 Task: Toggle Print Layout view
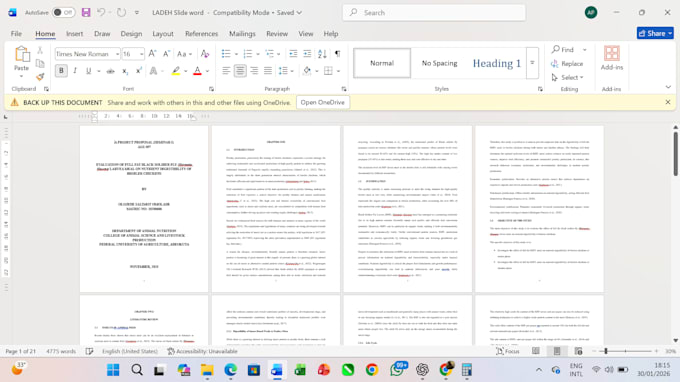(557, 351)
